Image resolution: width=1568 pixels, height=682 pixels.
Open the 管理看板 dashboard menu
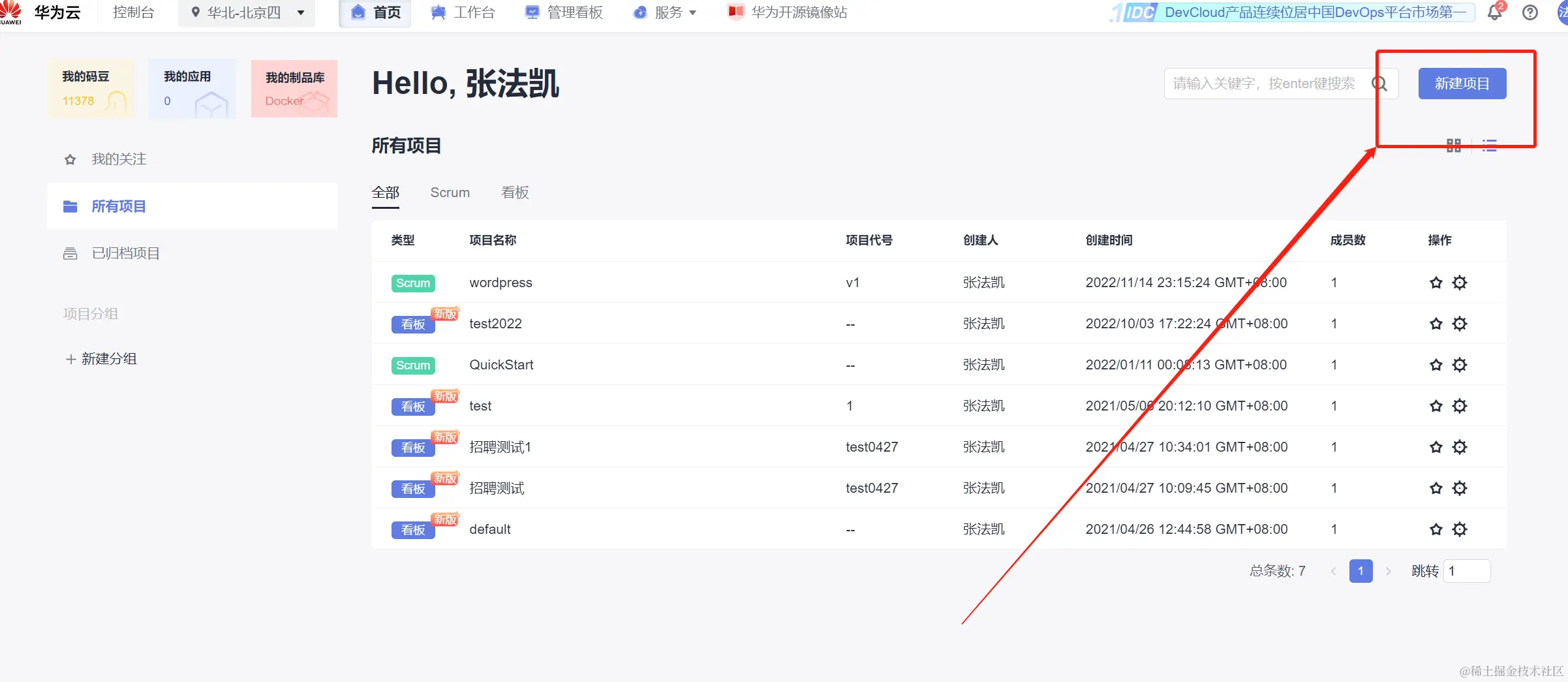coord(564,12)
